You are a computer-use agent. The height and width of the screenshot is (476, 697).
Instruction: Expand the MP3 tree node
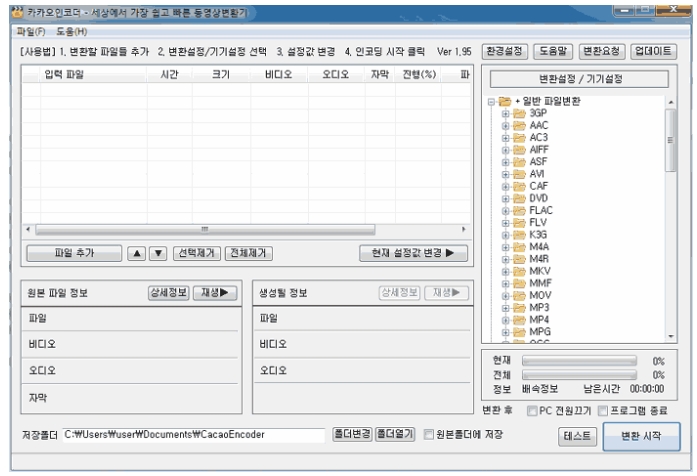pyautogui.click(x=505, y=308)
